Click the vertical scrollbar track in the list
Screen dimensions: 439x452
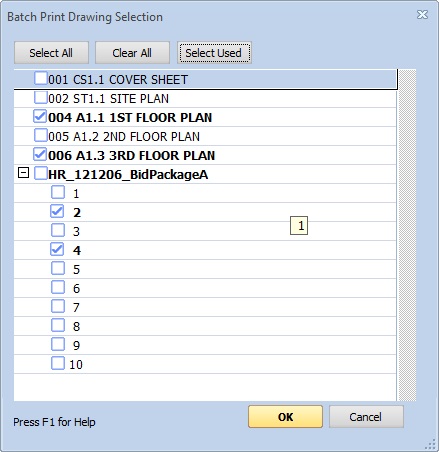pos(407,235)
